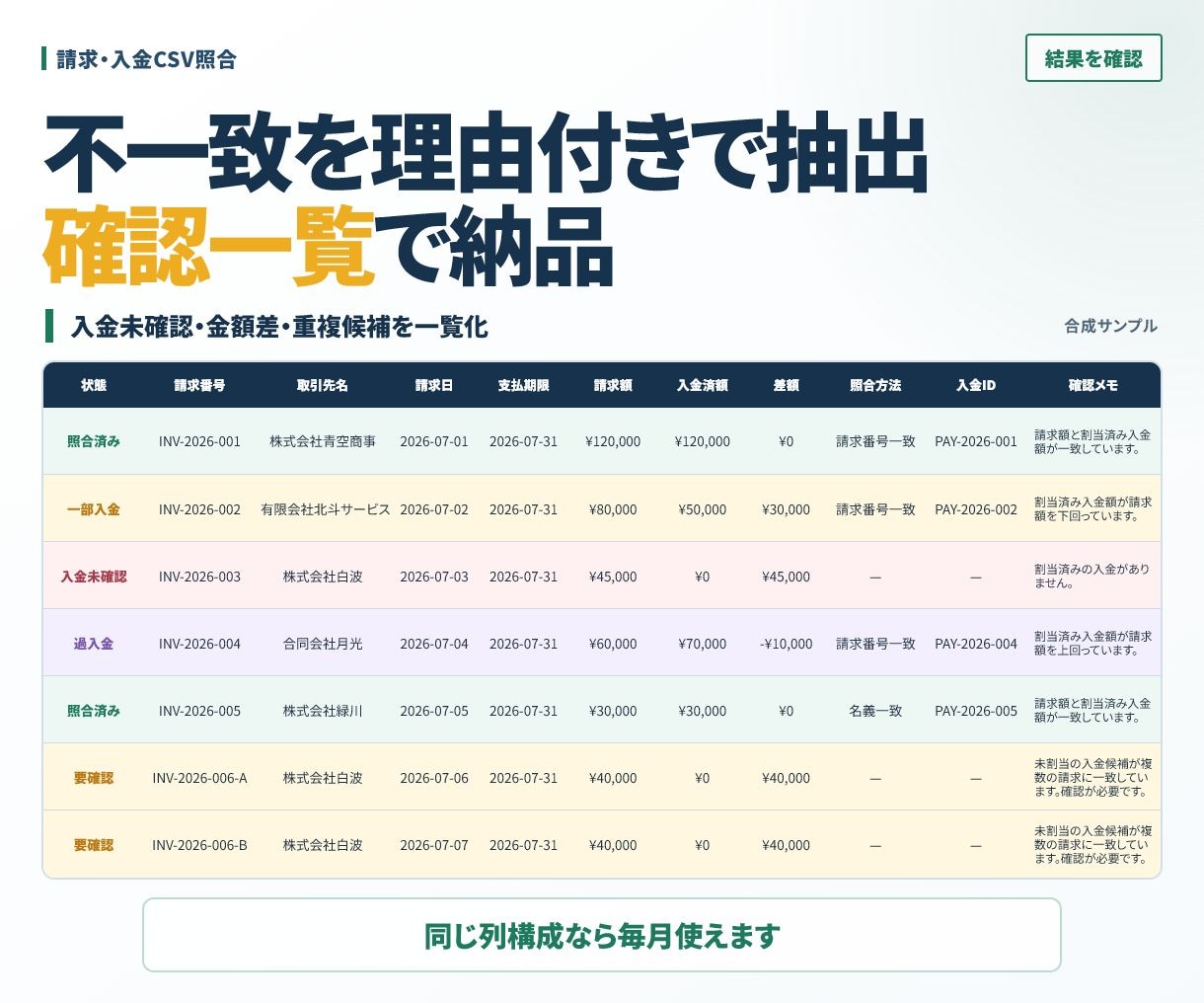
Task: Click memo 割当済み入金額が請求額を上回っています。
Action: pos(1092,644)
